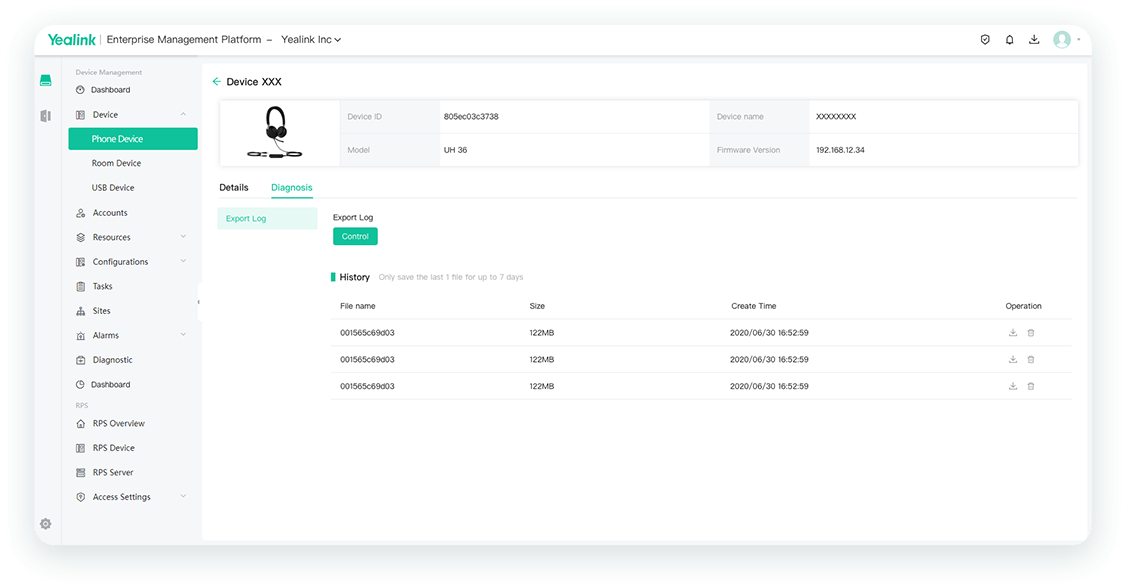The height and width of the screenshot is (588, 1126).
Task: Click the headset device thumbnail image
Action: coord(274,133)
